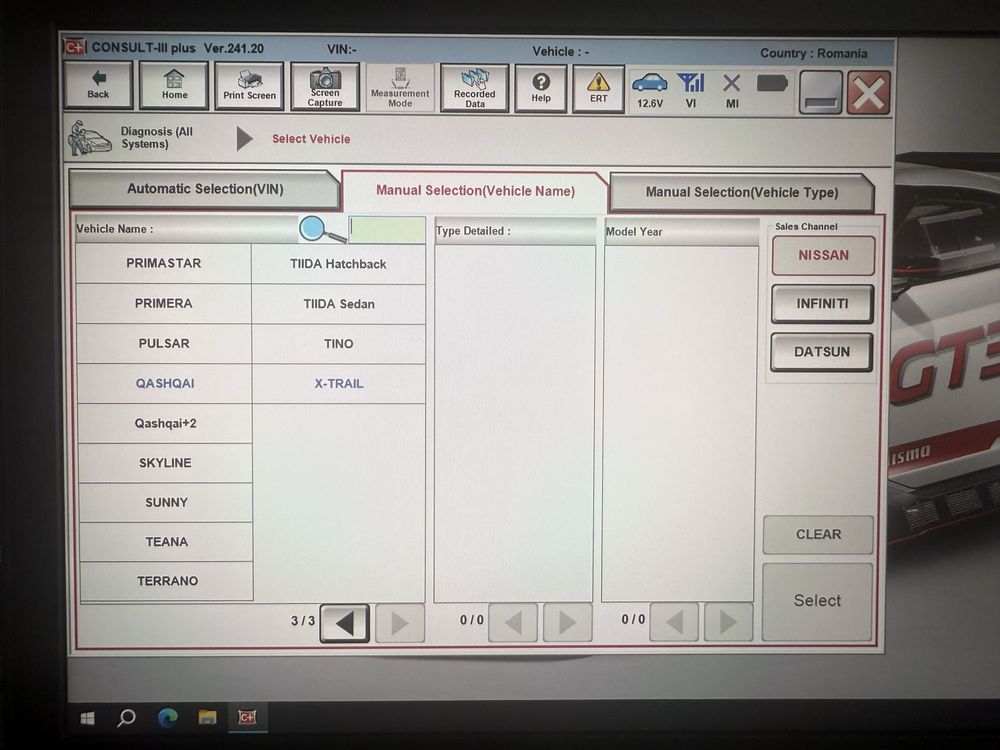Click next arrow under Model Year list
Image resolution: width=1000 pixels, height=750 pixels.
728,621
